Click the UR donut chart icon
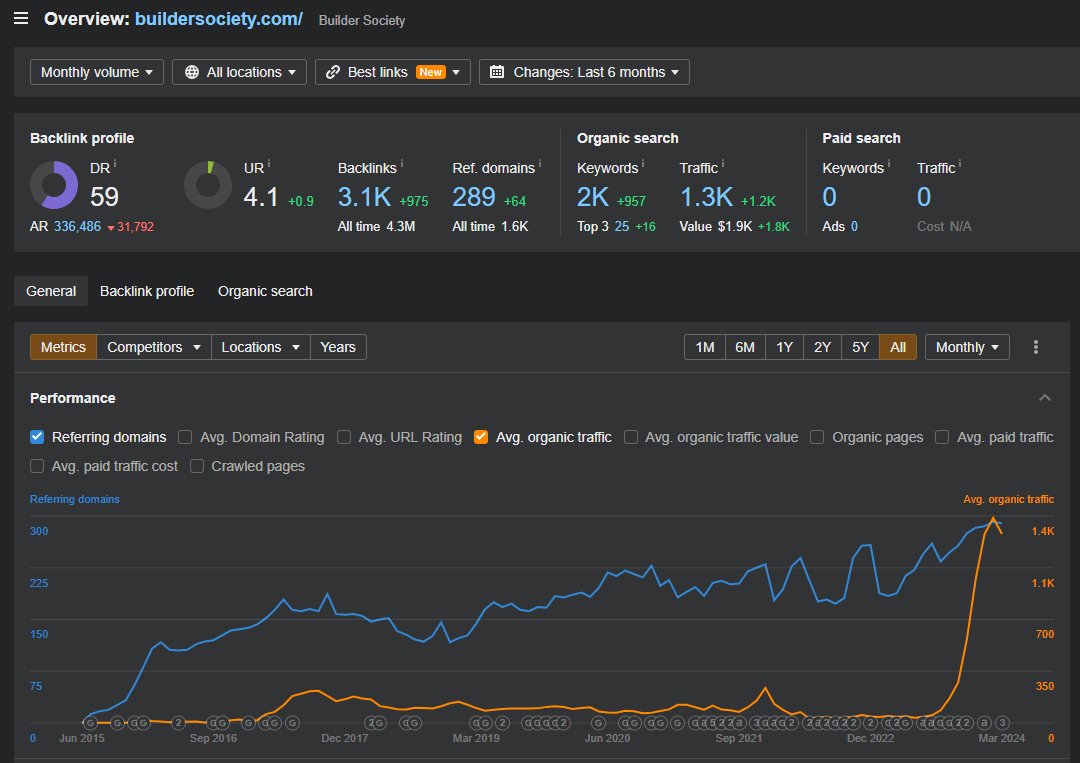This screenshot has width=1080, height=763. 208,185
